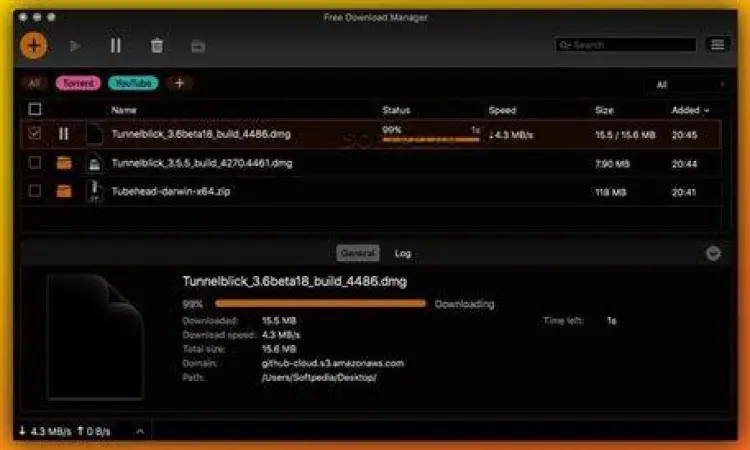750x450 pixels.
Task: Click the 7.90 MB size cell
Action: 612,164
